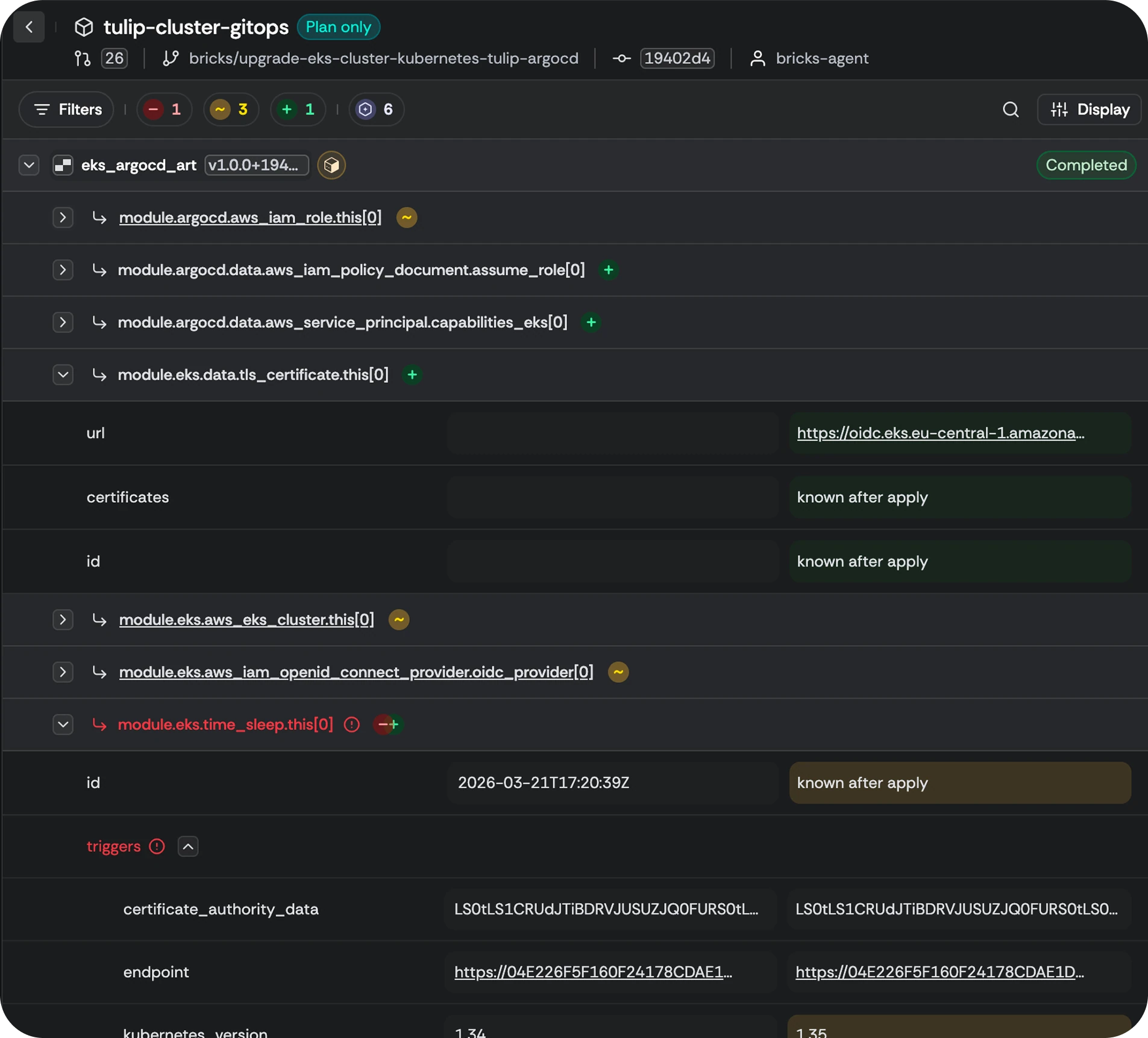
Task: Open the new endpoint link ending CDAE1D…
Action: (x=940, y=972)
